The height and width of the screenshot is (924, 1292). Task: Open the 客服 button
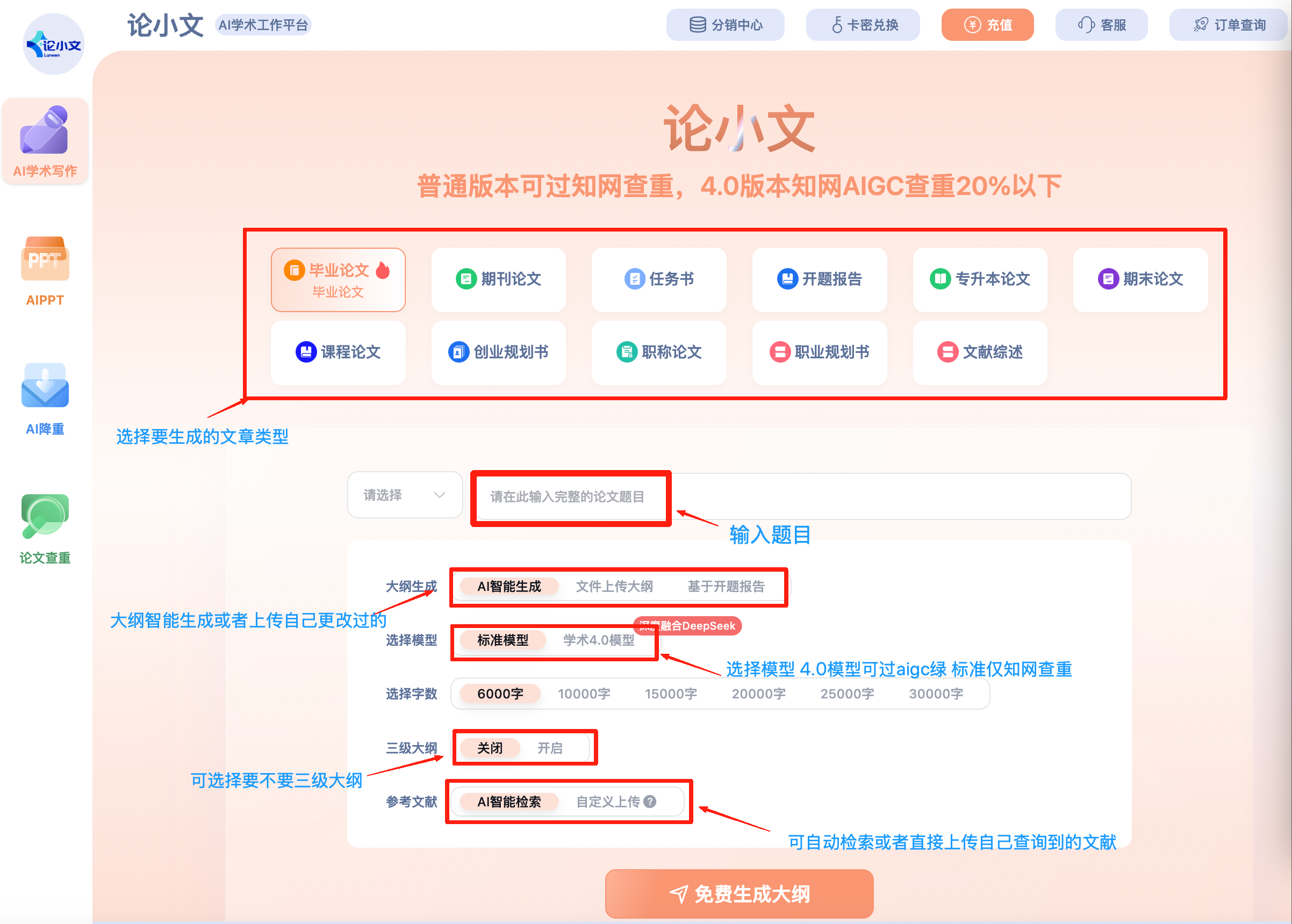(1101, 25)
